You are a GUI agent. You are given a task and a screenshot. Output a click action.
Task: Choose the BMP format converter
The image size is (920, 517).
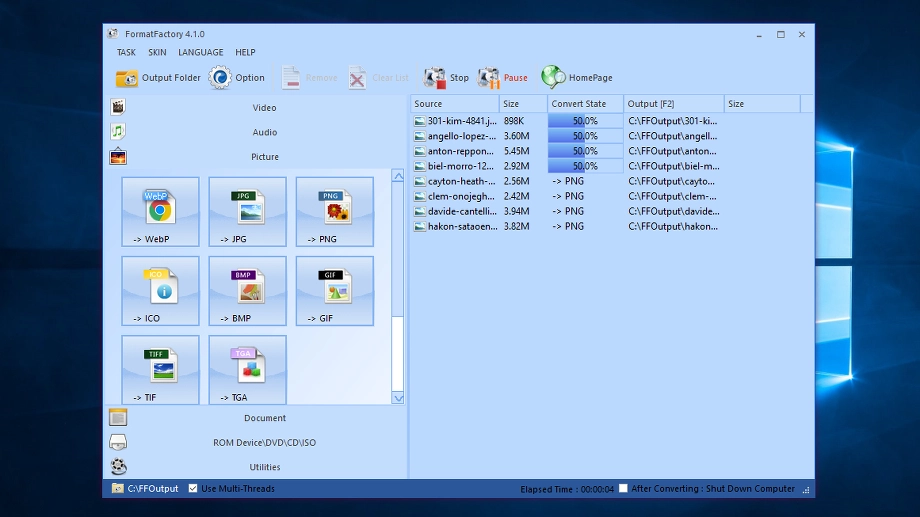tap(247, 290)
